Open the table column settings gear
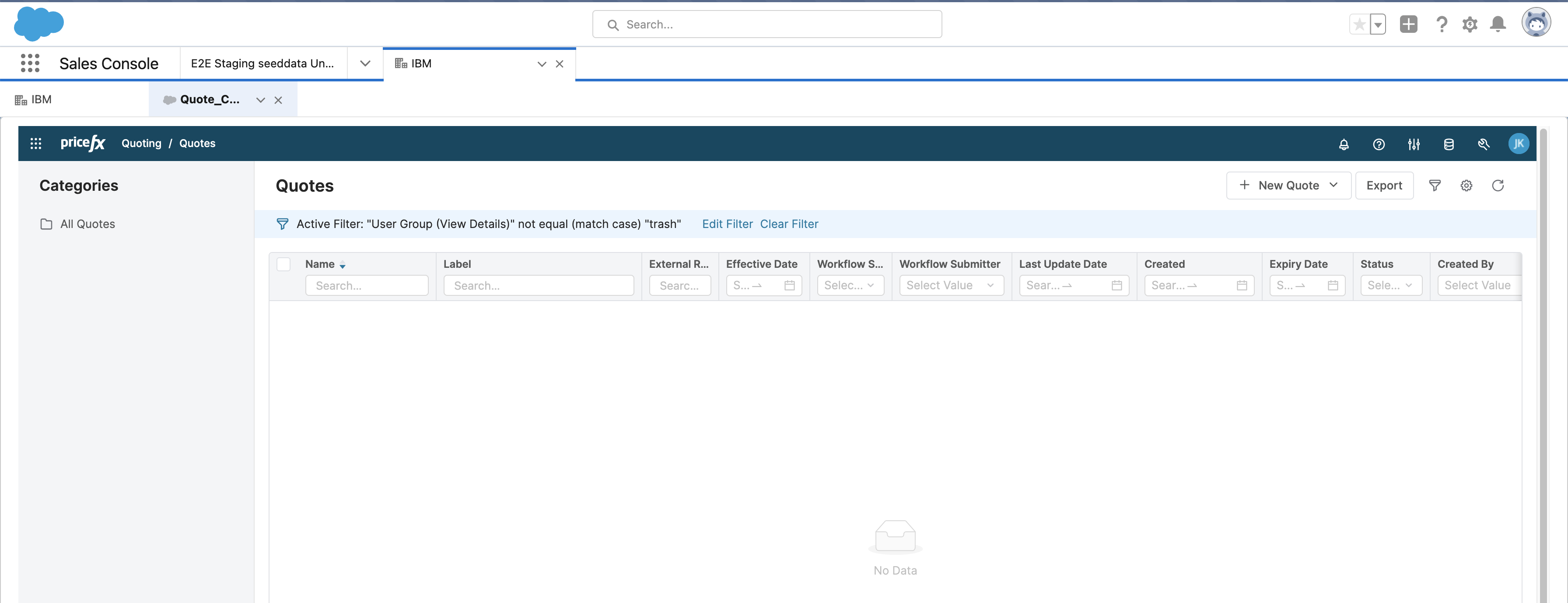1568x603 pixels. coord(1466,185)
